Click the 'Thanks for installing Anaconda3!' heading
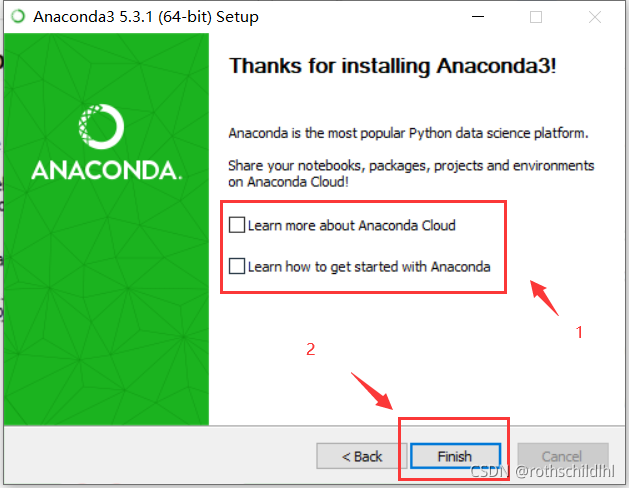Viewport: 629px width, 488px height. 392,66
